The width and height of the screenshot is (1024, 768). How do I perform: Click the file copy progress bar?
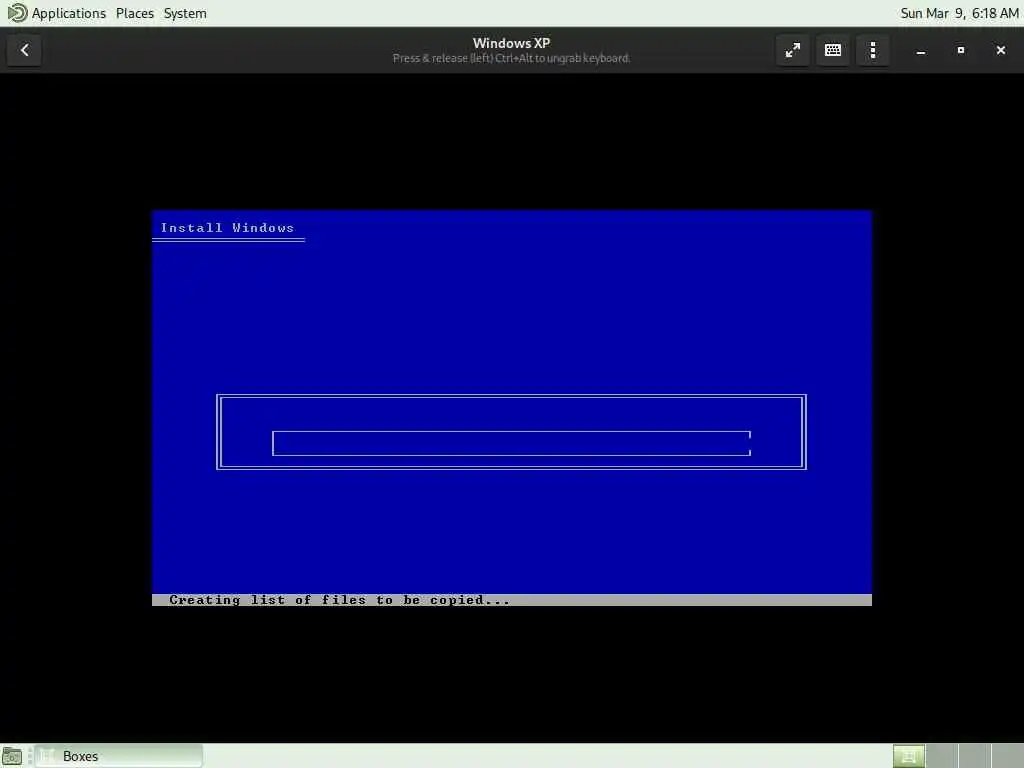click(511, 443)
